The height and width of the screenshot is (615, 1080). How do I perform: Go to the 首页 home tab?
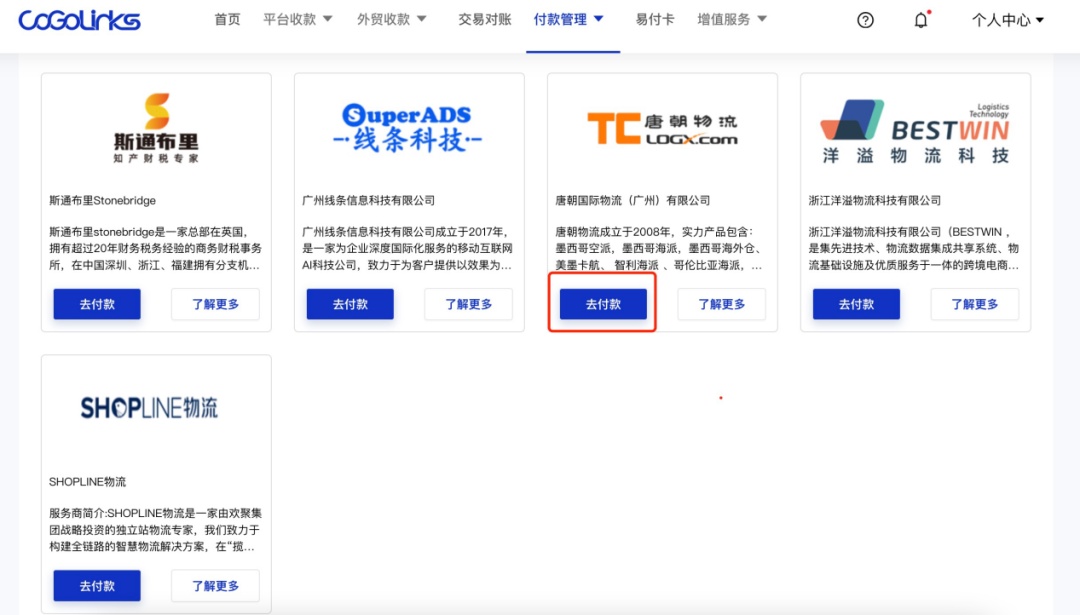[x=227, y=19]
